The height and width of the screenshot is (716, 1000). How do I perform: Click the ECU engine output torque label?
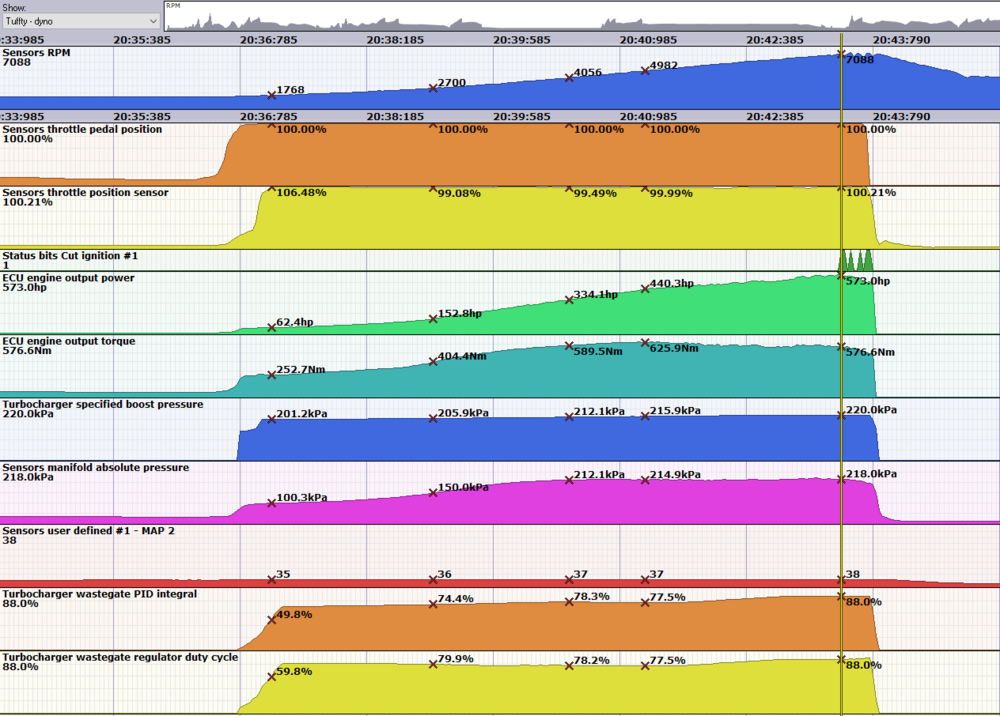click(69, 341)
